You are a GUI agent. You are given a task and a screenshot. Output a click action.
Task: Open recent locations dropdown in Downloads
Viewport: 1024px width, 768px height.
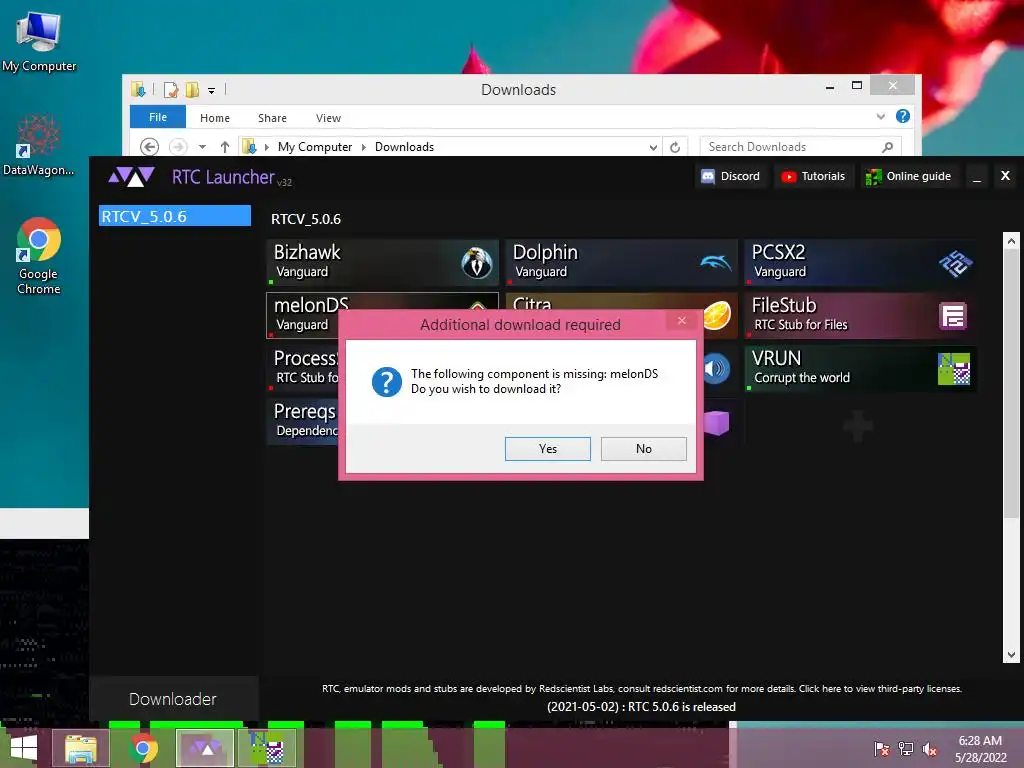pyautogui.click(x=202, y=147)
